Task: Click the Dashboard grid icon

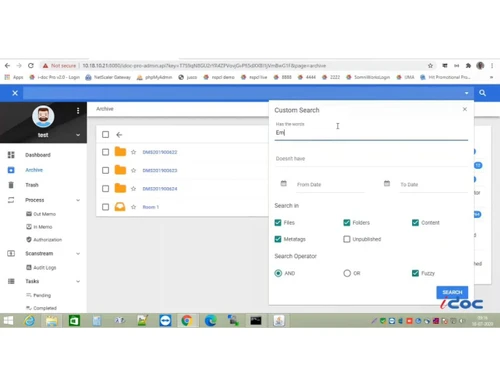Action: coord(11,155)
